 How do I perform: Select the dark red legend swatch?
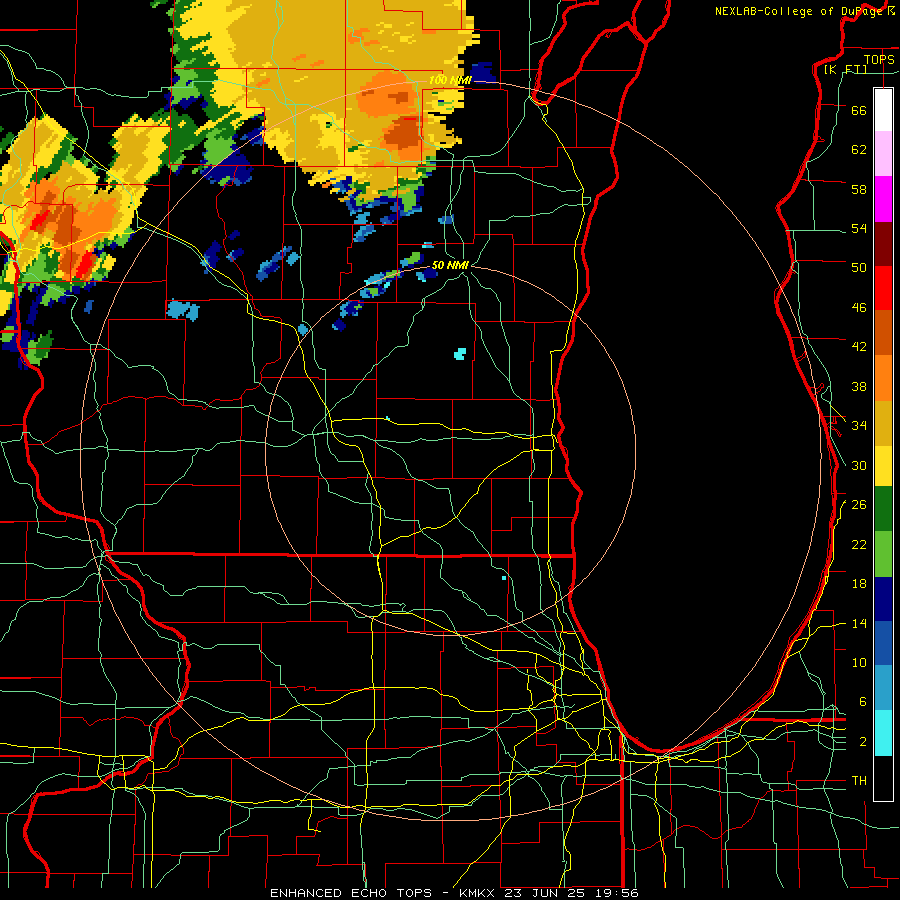point(883,244)
